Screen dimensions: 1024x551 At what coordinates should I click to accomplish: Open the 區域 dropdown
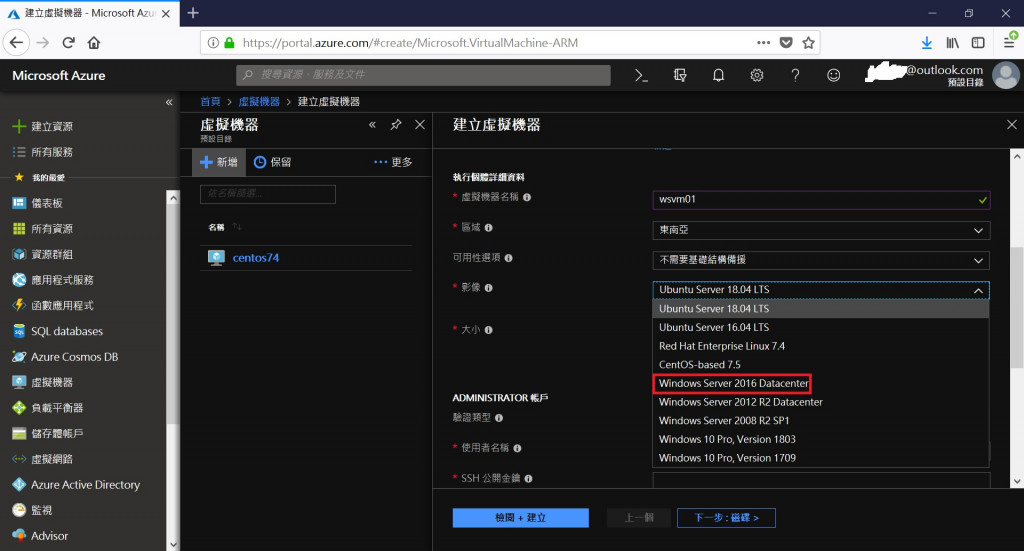(x=821, y=230)
